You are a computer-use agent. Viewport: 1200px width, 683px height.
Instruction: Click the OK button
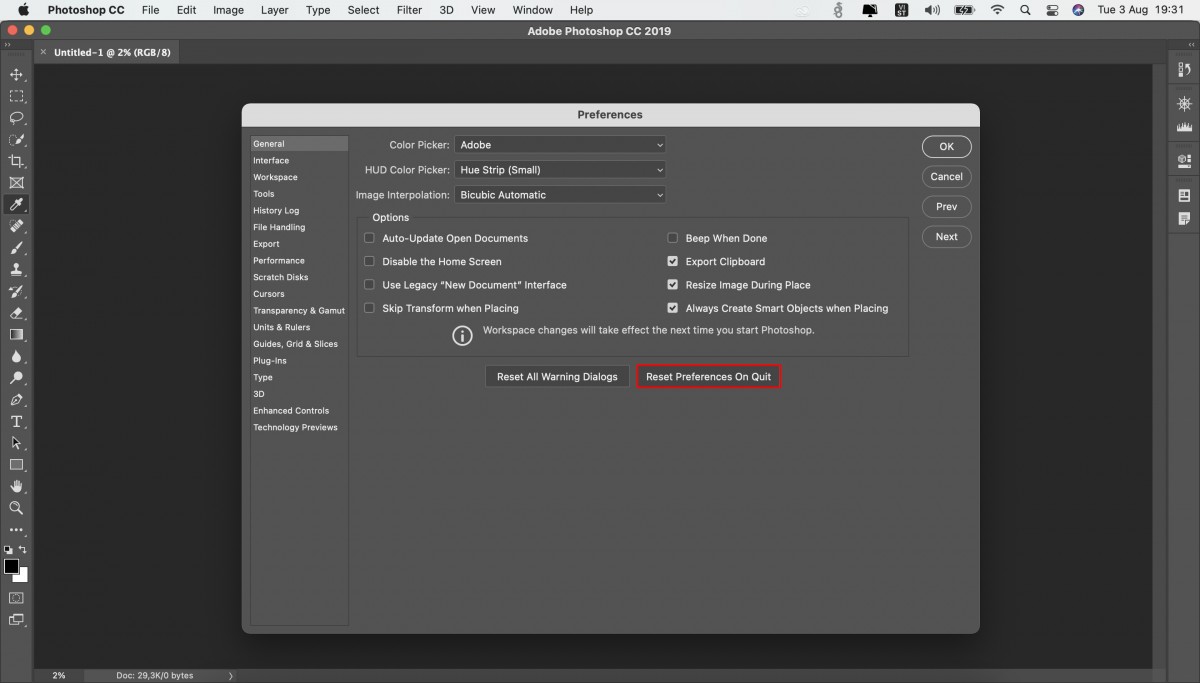[946, 146]
